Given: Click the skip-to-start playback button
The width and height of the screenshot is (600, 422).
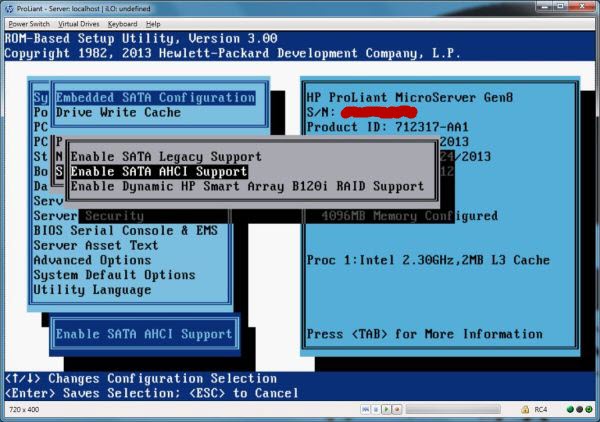Looking at the screenshot, I should tap(365, 409).
